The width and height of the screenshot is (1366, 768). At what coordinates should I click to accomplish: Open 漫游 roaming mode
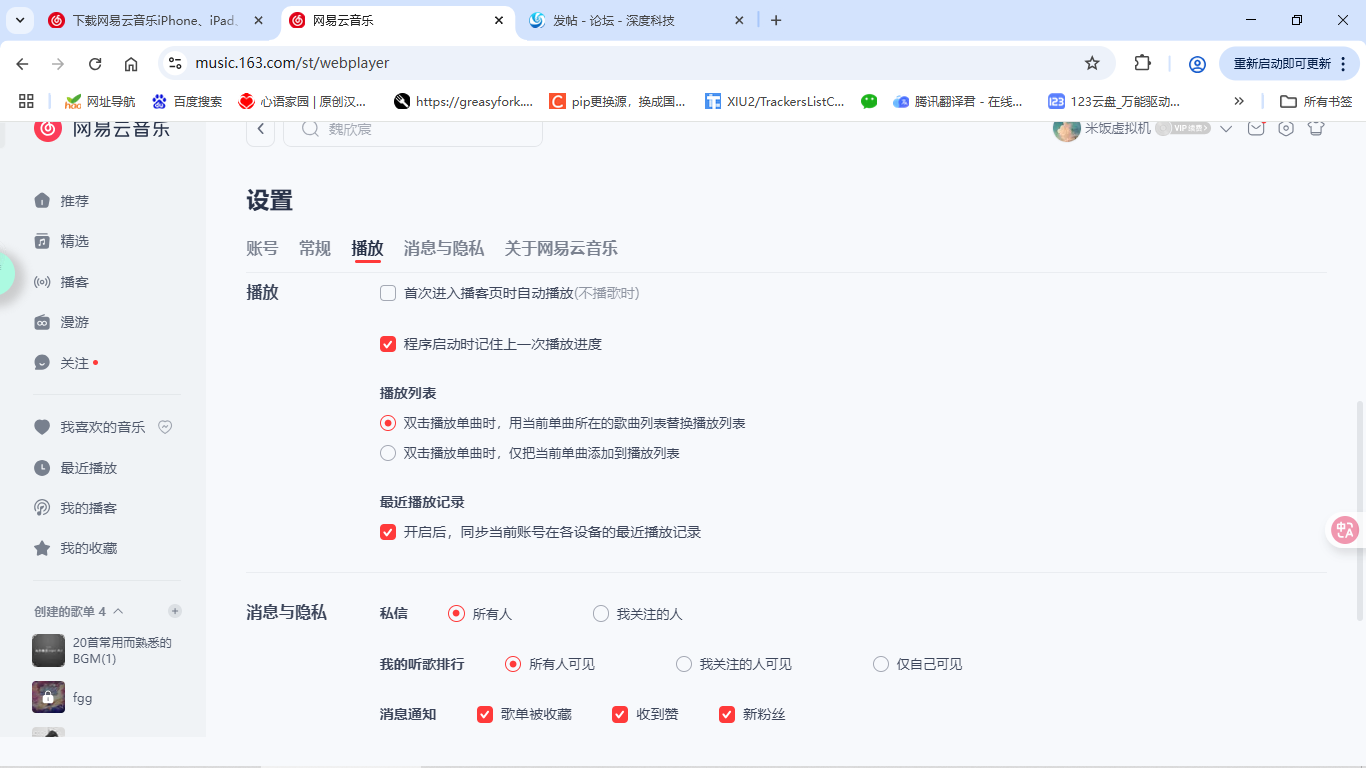62,322
